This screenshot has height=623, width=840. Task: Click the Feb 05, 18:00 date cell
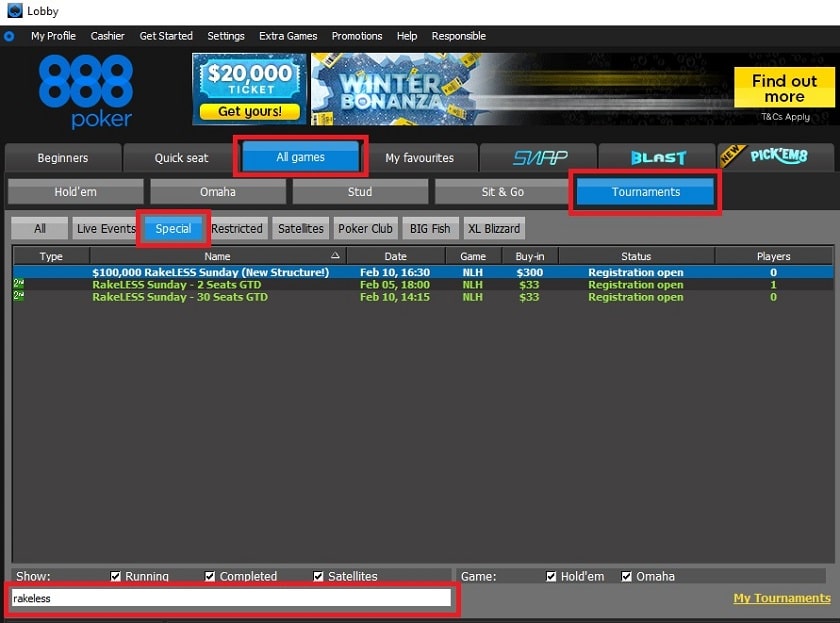[x=395, y=284]
